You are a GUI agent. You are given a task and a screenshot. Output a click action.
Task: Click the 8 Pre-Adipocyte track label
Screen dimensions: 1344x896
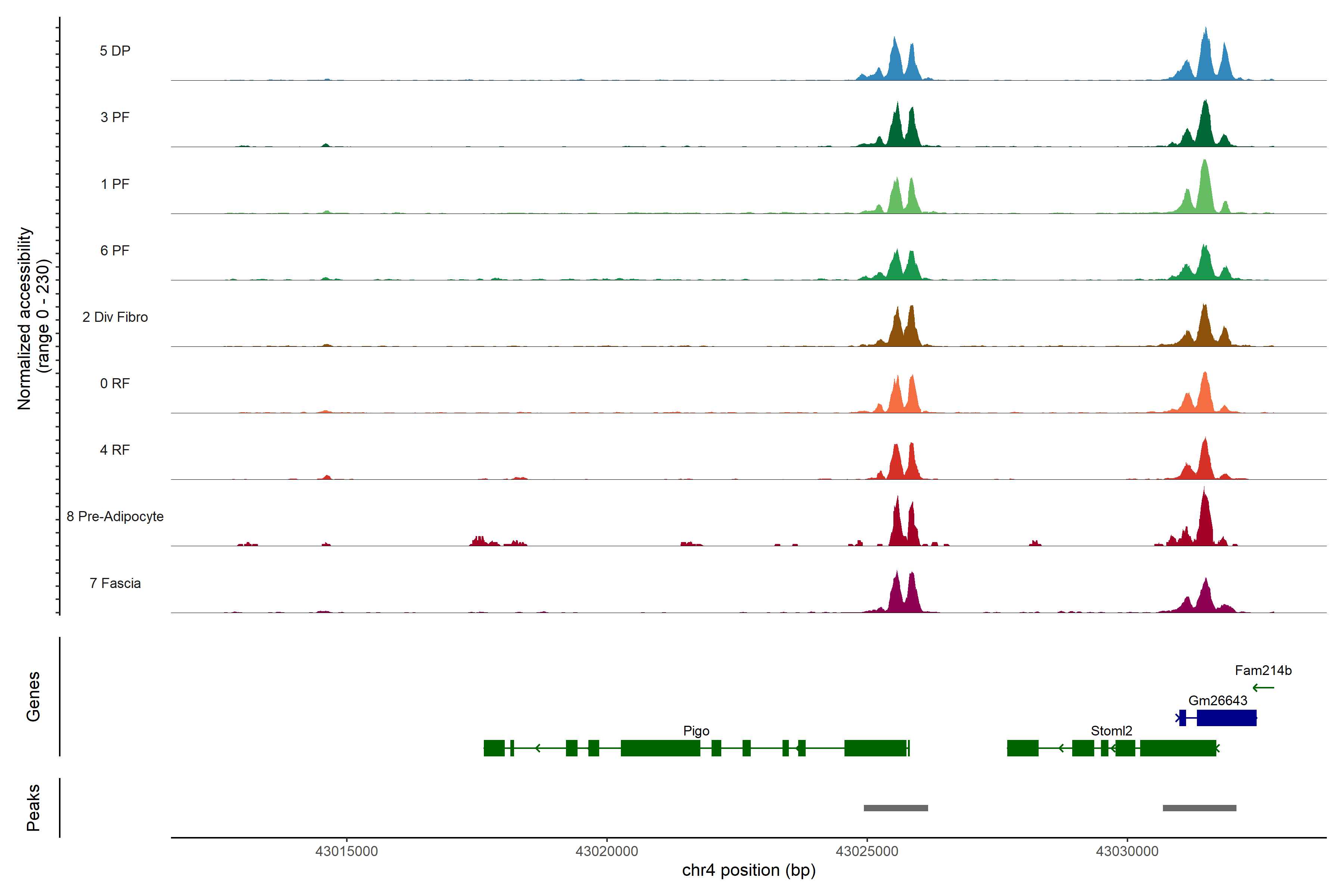pyautogui.click(x=115, y=517)
